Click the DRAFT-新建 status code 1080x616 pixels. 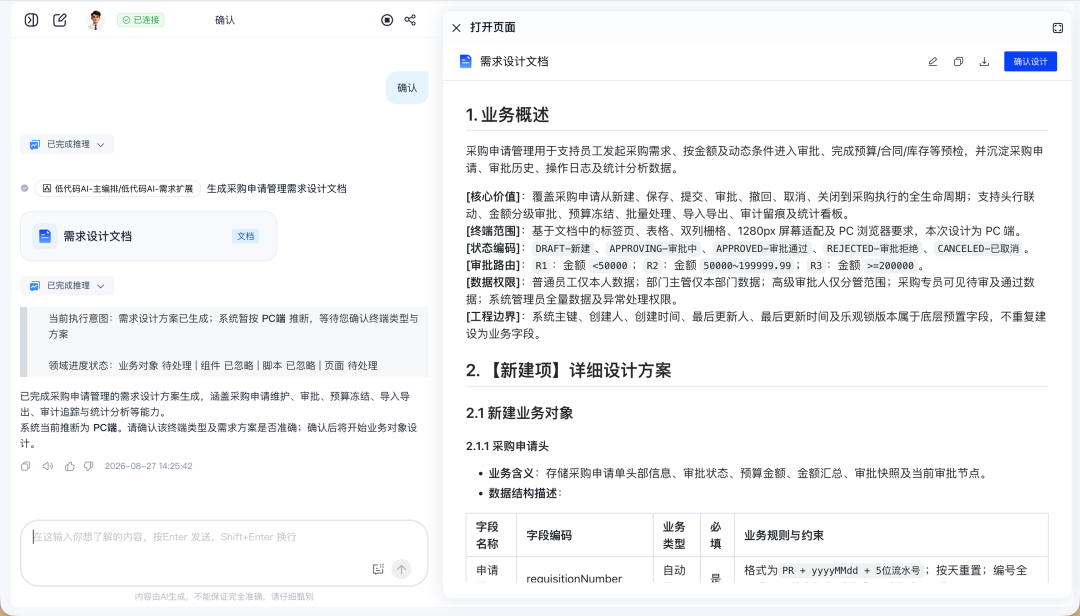point(563,248)
